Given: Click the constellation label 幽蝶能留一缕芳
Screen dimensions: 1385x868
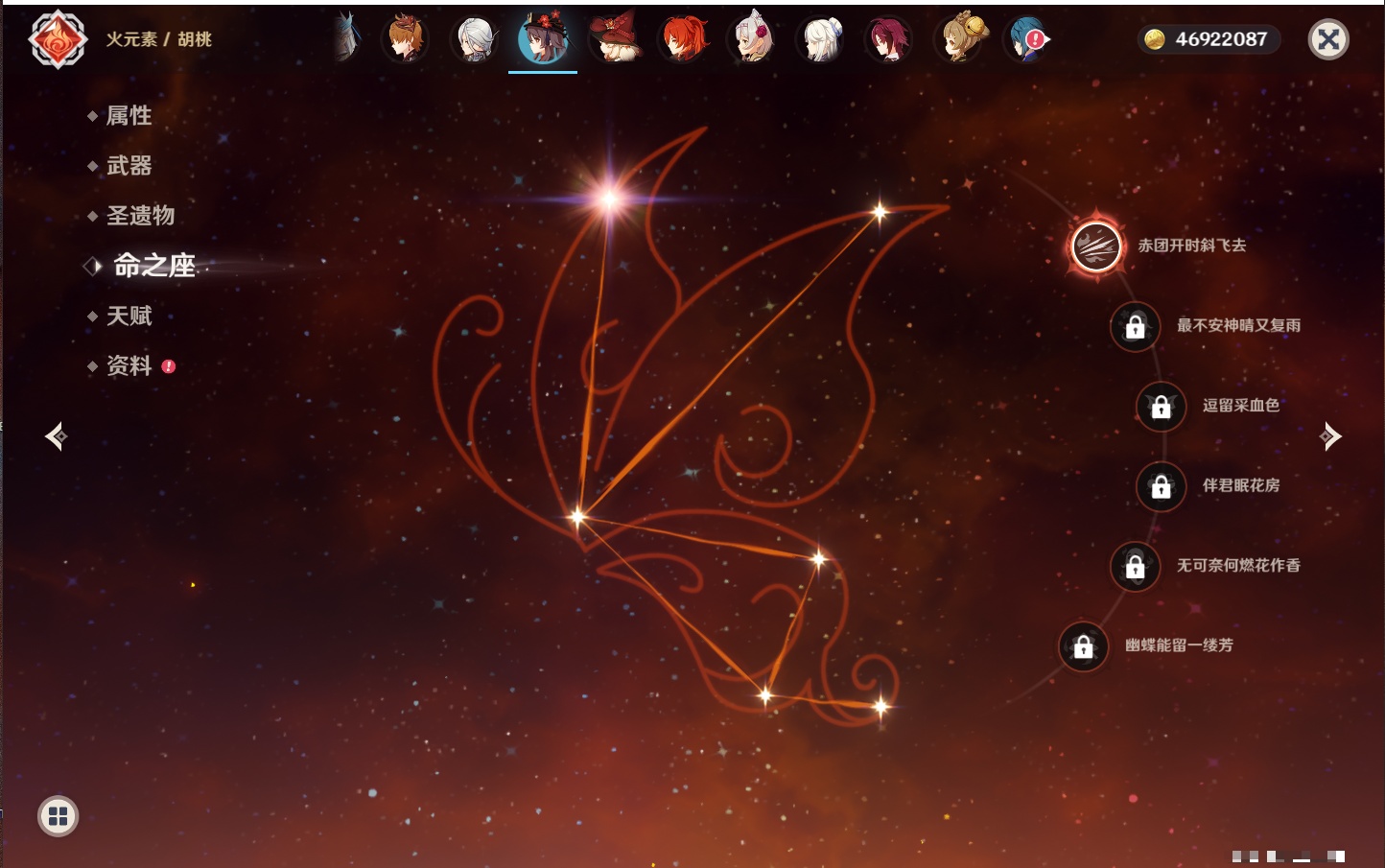Looking at the screenshot, I should coord(1179,645).
